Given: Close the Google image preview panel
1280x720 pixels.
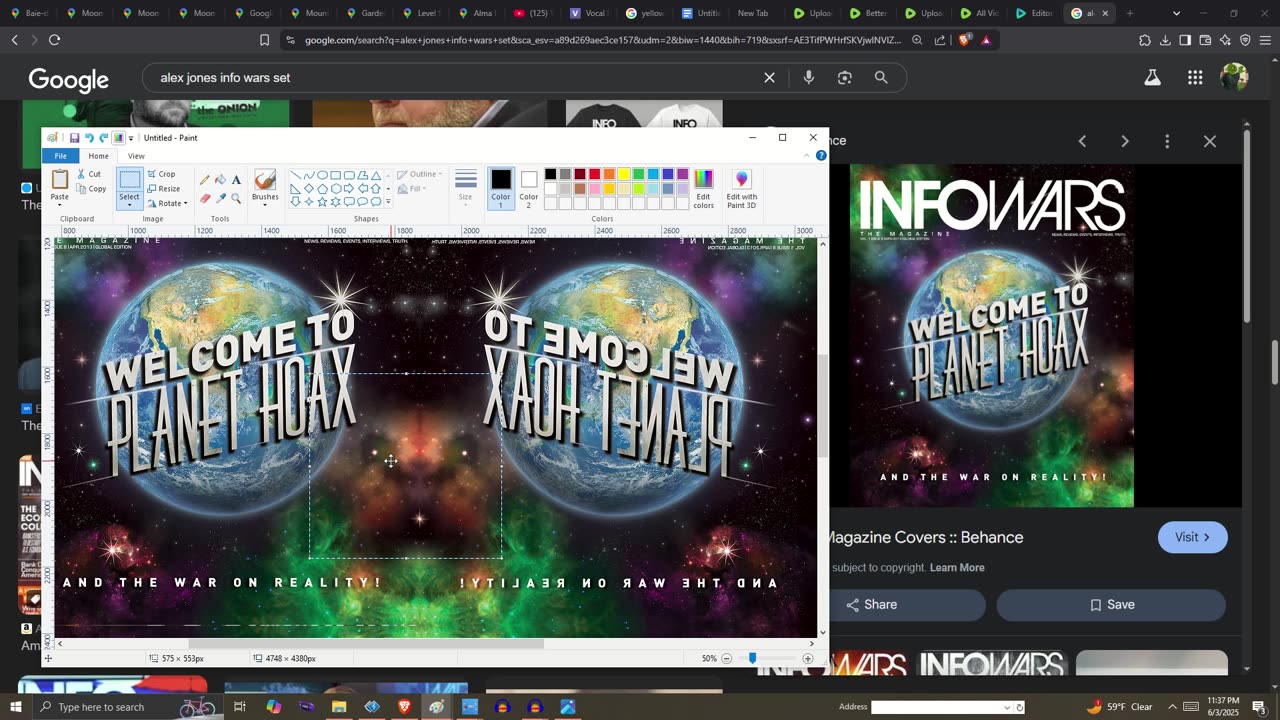Looking at the screenshot, I should (1210, 141).
